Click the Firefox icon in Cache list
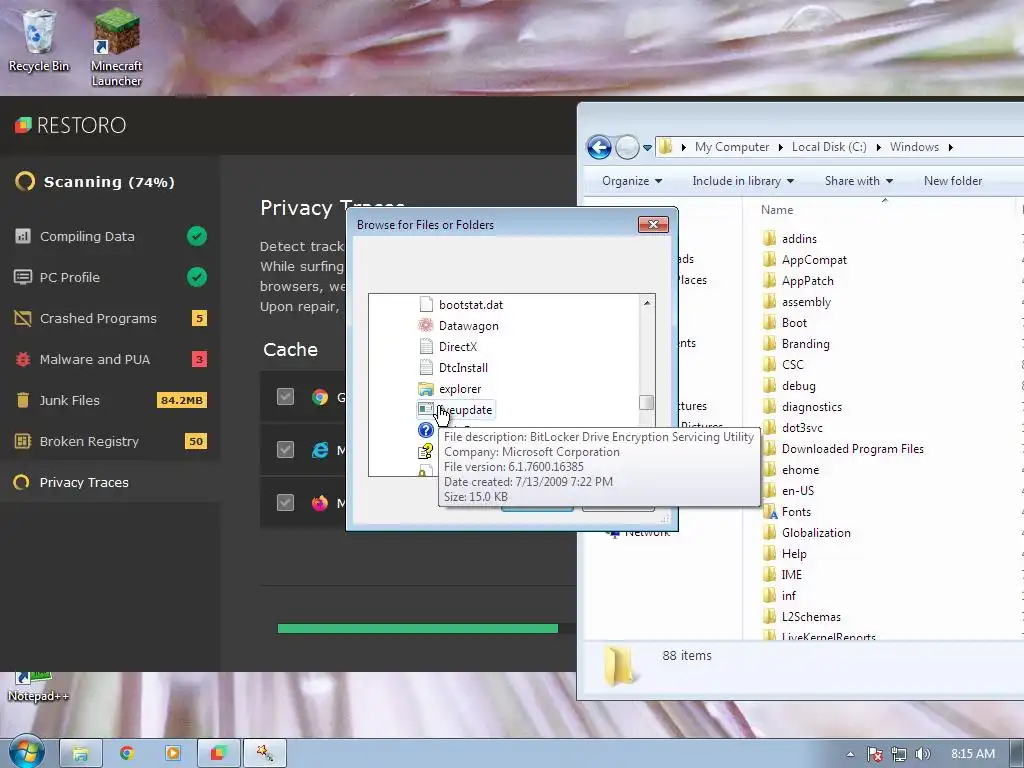The height and width of the screenshot is (768, 1024). pyautogui.click(x=320, y=503)
